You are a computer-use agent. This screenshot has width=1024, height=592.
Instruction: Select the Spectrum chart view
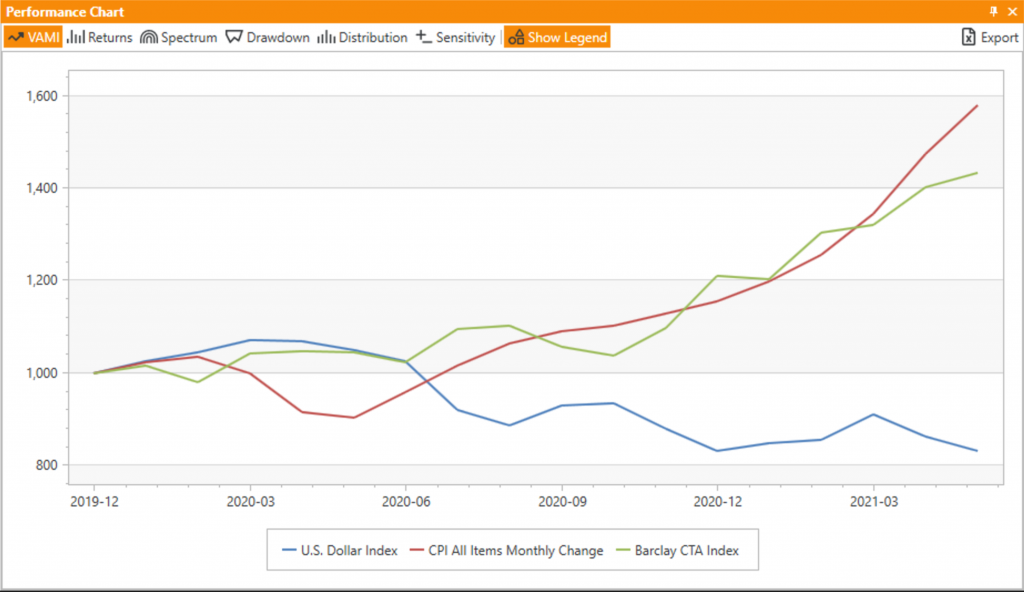point(178,37)
